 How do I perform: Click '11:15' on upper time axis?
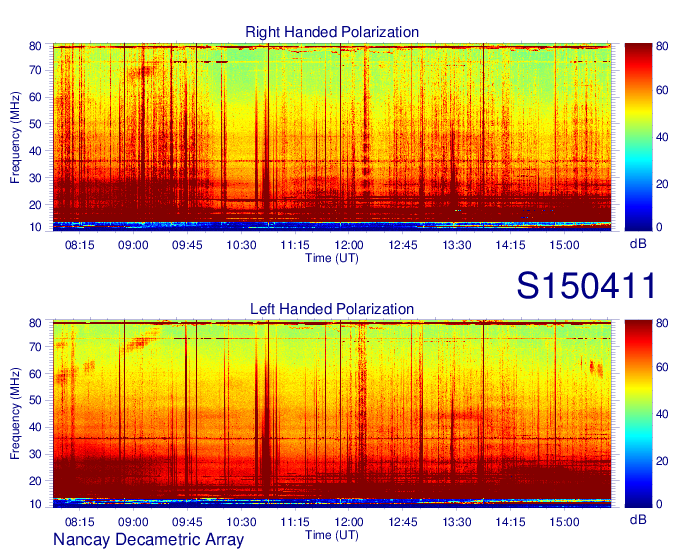point(295,245)
